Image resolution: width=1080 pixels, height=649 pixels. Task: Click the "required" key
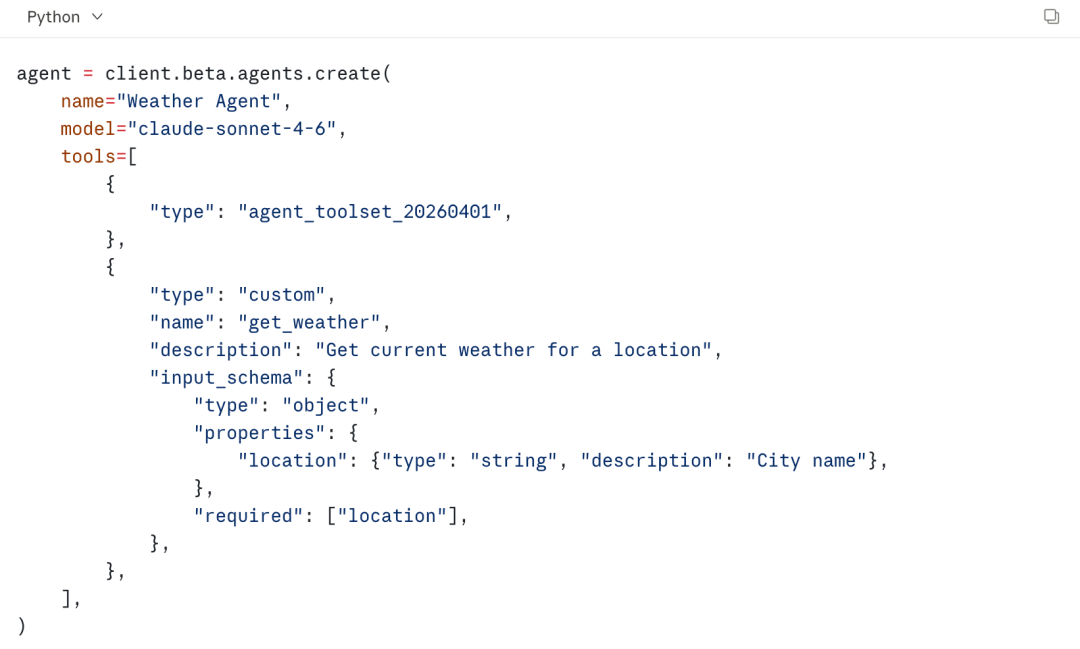[248, 516]
